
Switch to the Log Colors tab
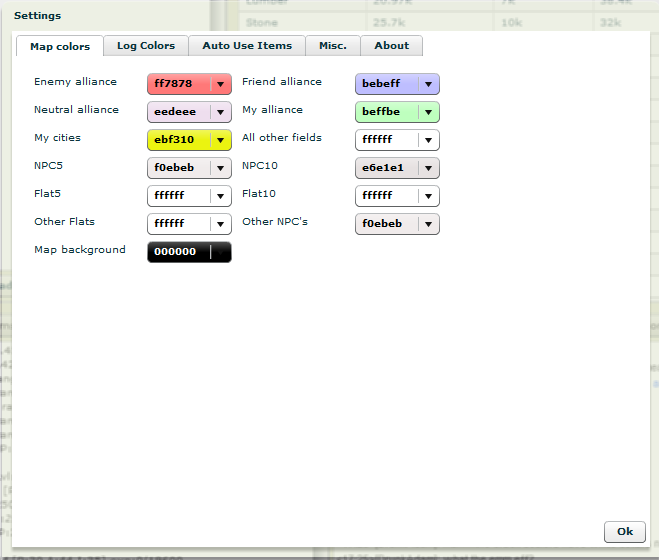click(145, 46)
